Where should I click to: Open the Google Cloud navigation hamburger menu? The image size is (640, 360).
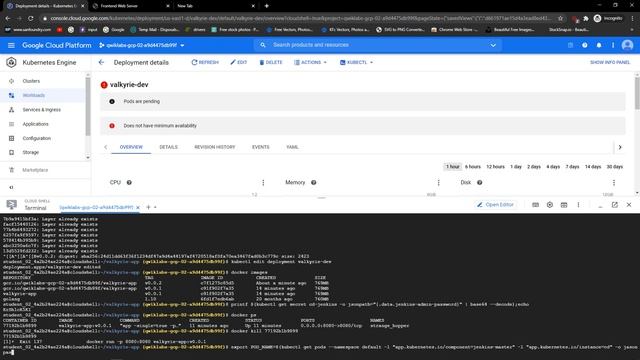11,45
